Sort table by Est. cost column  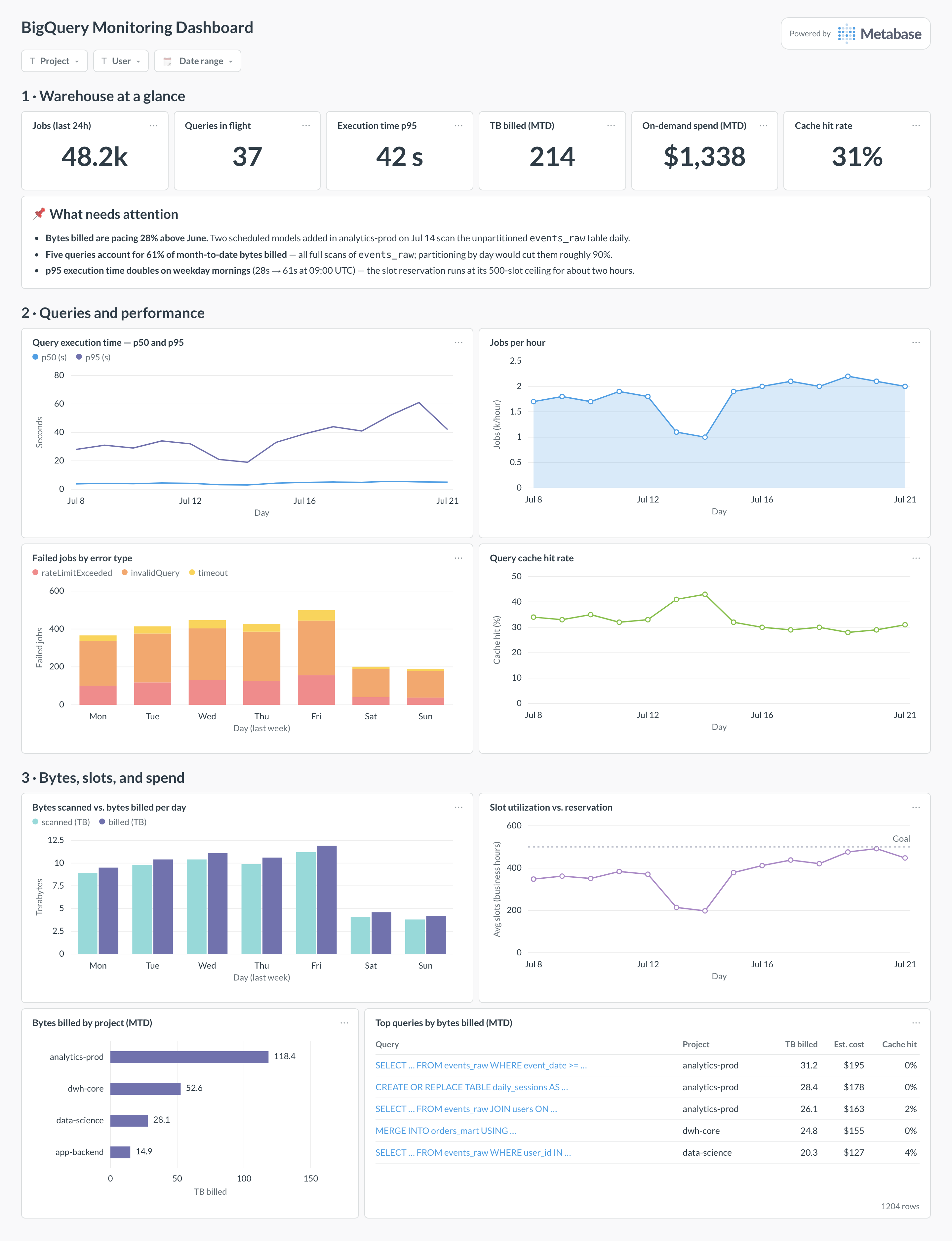pos(849,1044)
